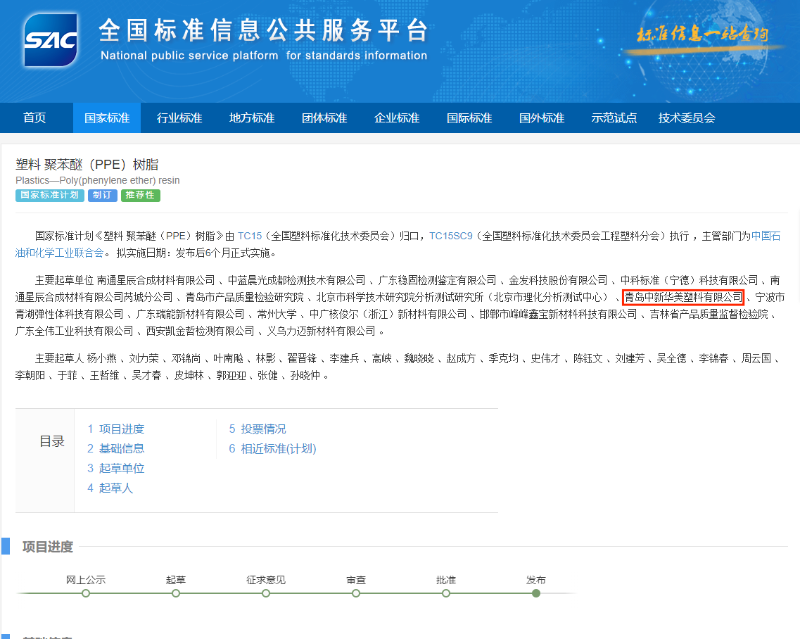Open the 技术委员会 menu item
The height and width of the screenshot is (639, 800).
tap(686, 117)
